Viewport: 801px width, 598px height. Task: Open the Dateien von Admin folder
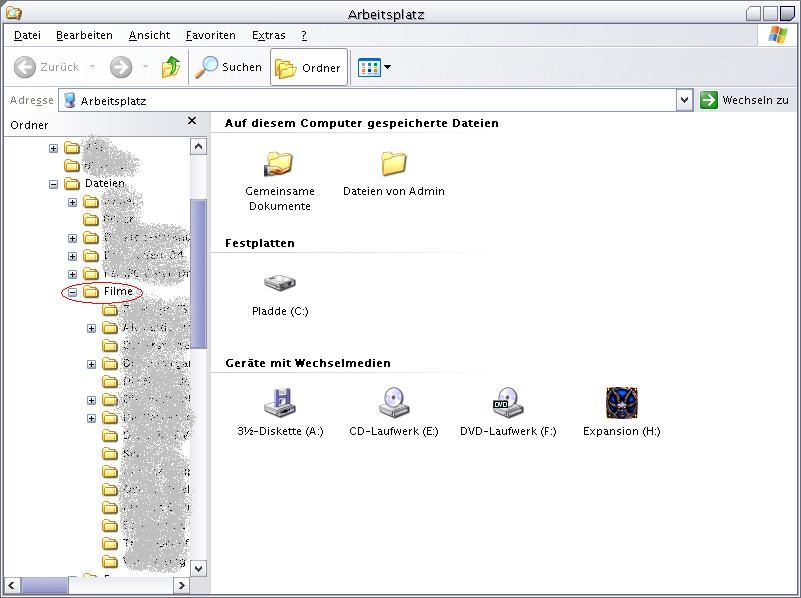click(x=393, y=172)
